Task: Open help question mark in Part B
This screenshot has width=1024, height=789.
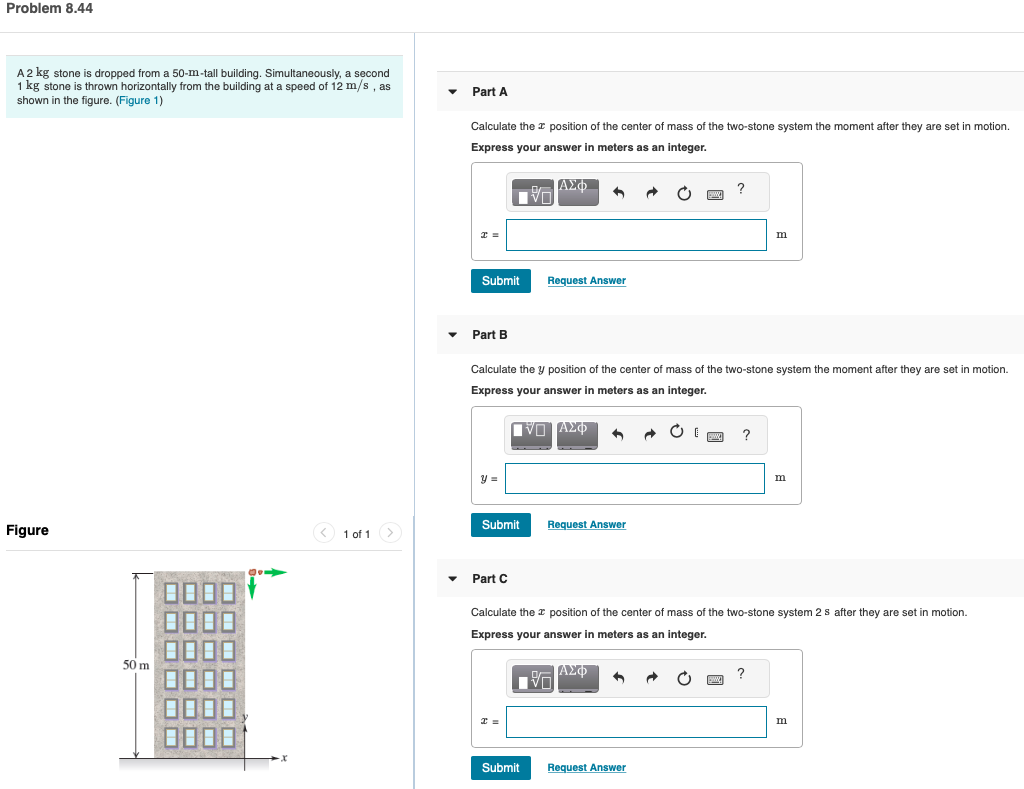Action: tap(746, 434)
